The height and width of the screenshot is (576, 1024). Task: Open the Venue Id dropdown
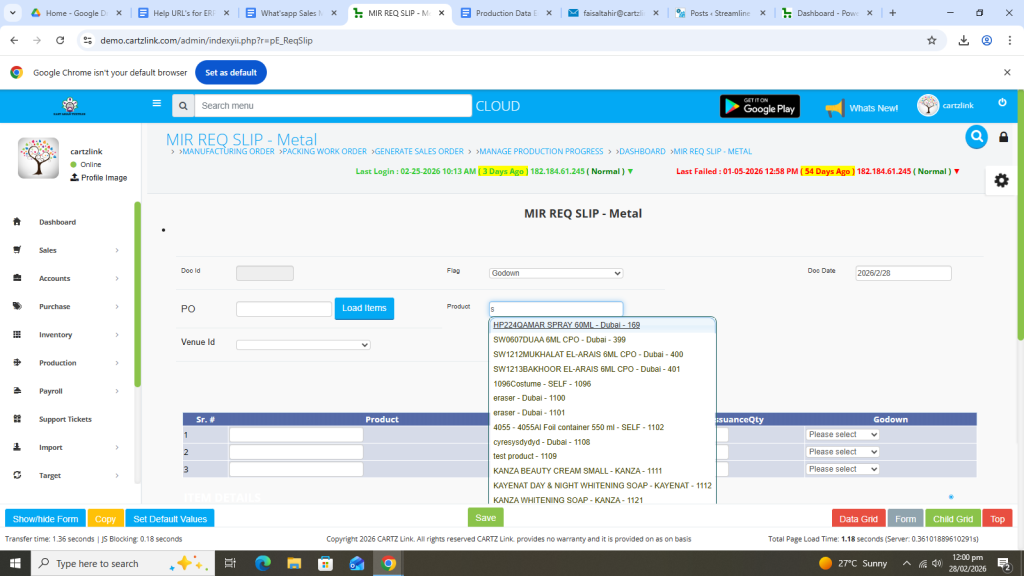pyautogui.click(x=303, y=345)
